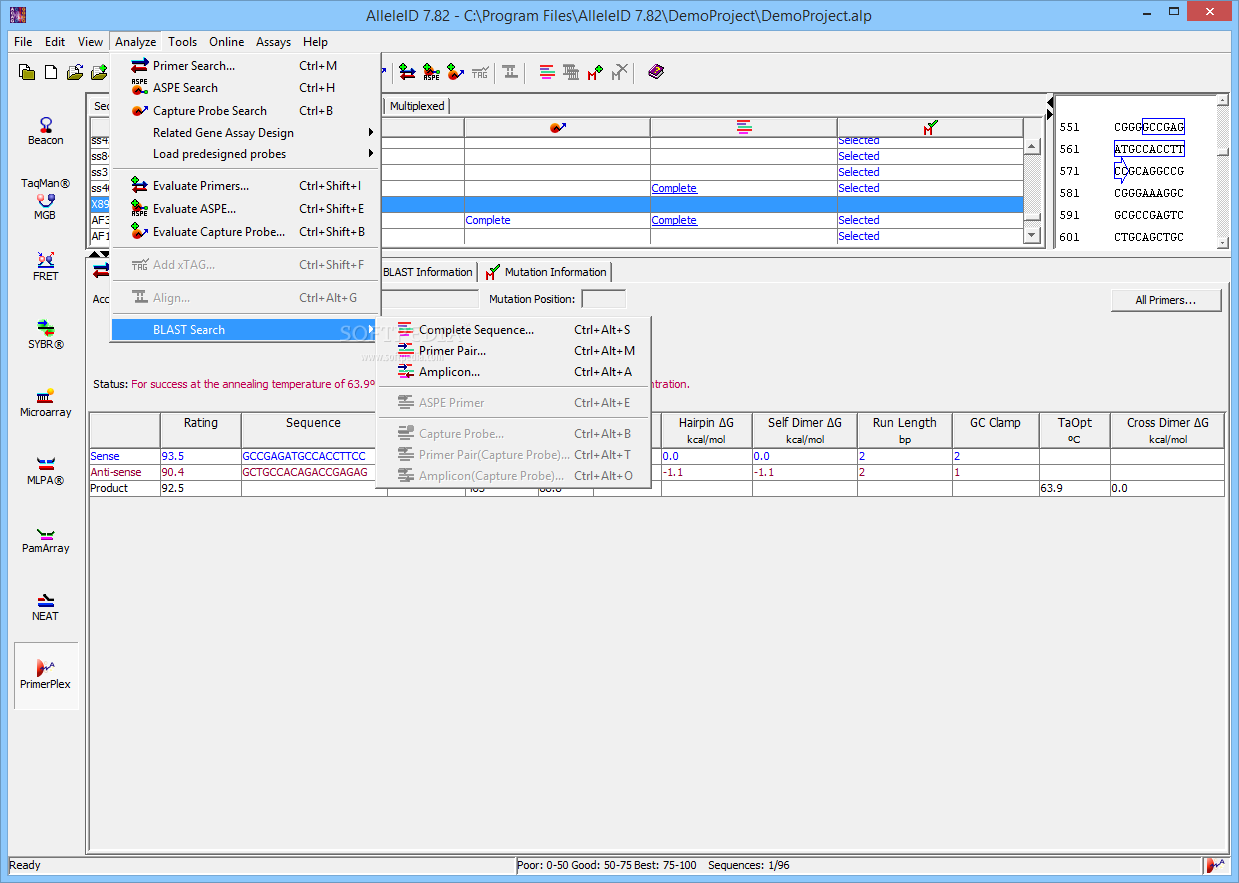Click the gray BLAST toolbar icon
1239x883 pixels.
coord(571,72)
